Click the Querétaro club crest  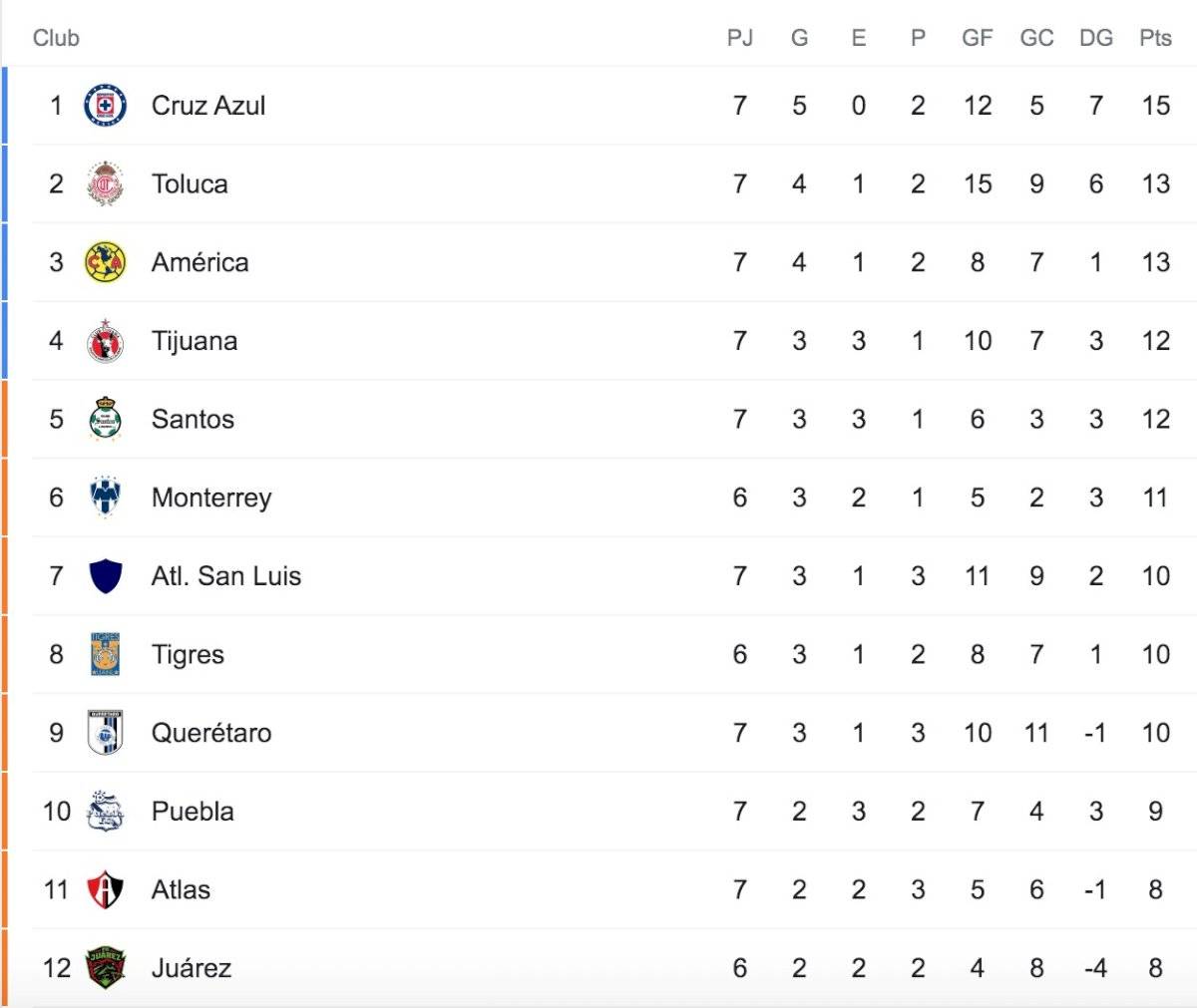(106, 733)
